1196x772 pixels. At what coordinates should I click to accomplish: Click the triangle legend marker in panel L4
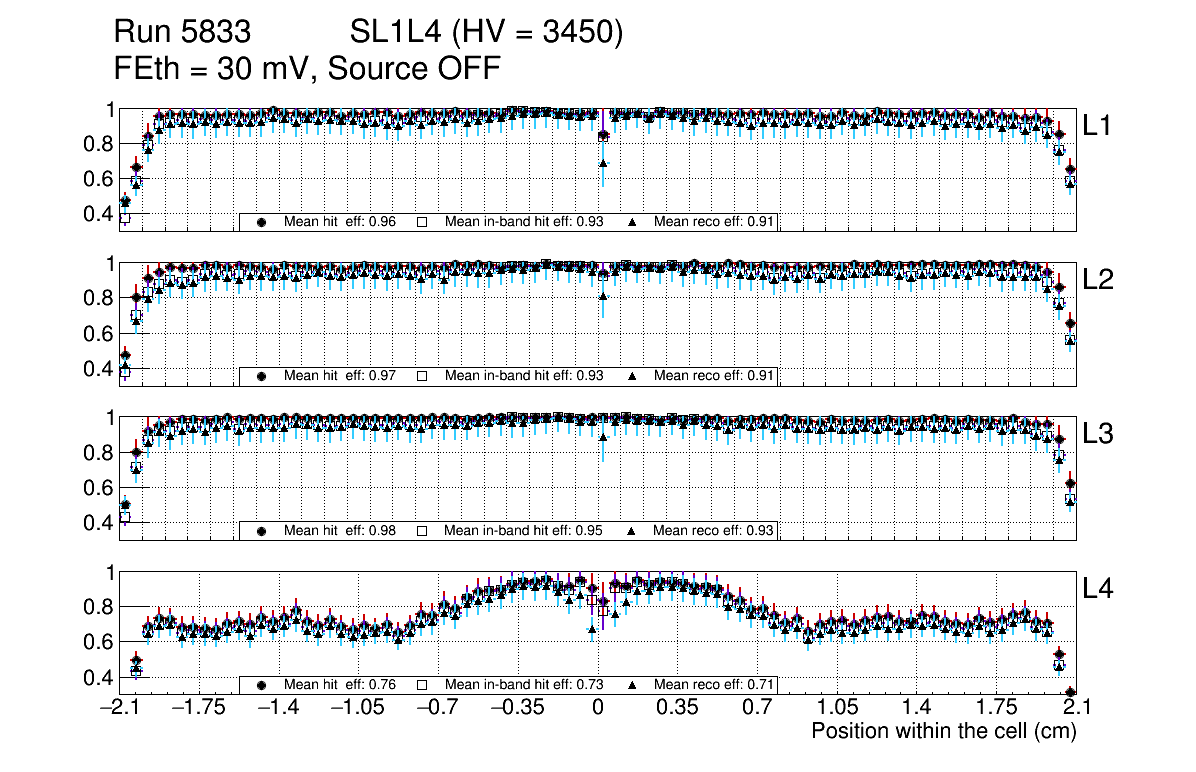(634, 685)
